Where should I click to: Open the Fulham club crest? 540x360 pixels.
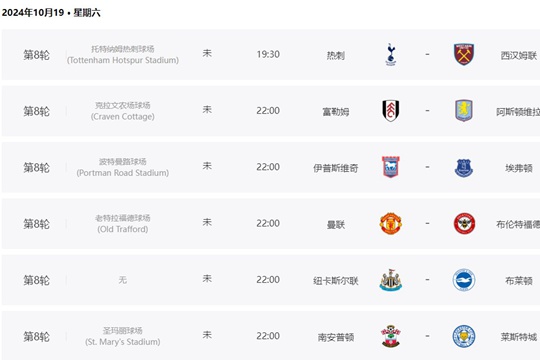click(x=391, y=111)
